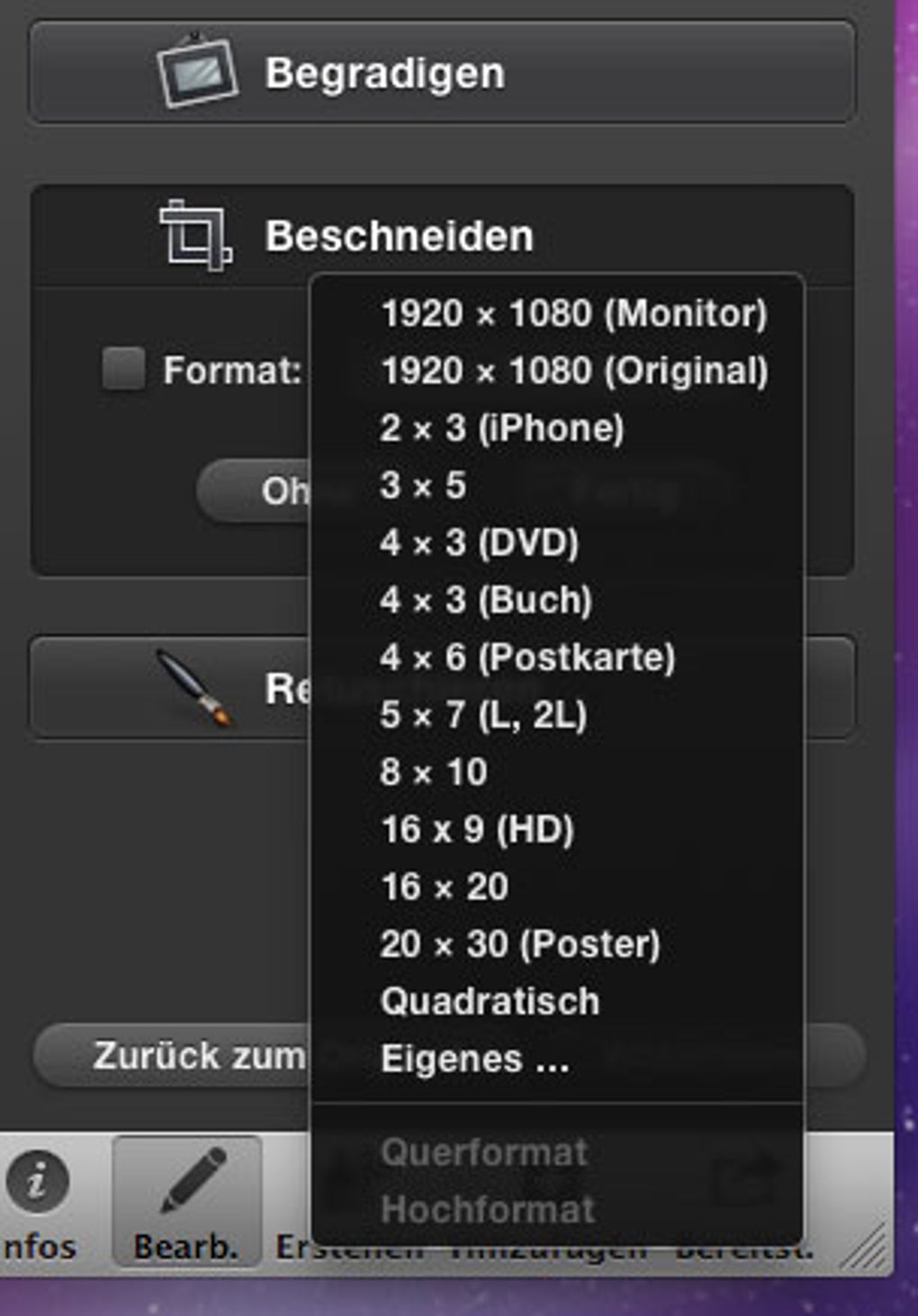The height and width of the screenshot is (1316, 918).
Task: Choose 8 × 10 crop ratio
Action: 434,773
